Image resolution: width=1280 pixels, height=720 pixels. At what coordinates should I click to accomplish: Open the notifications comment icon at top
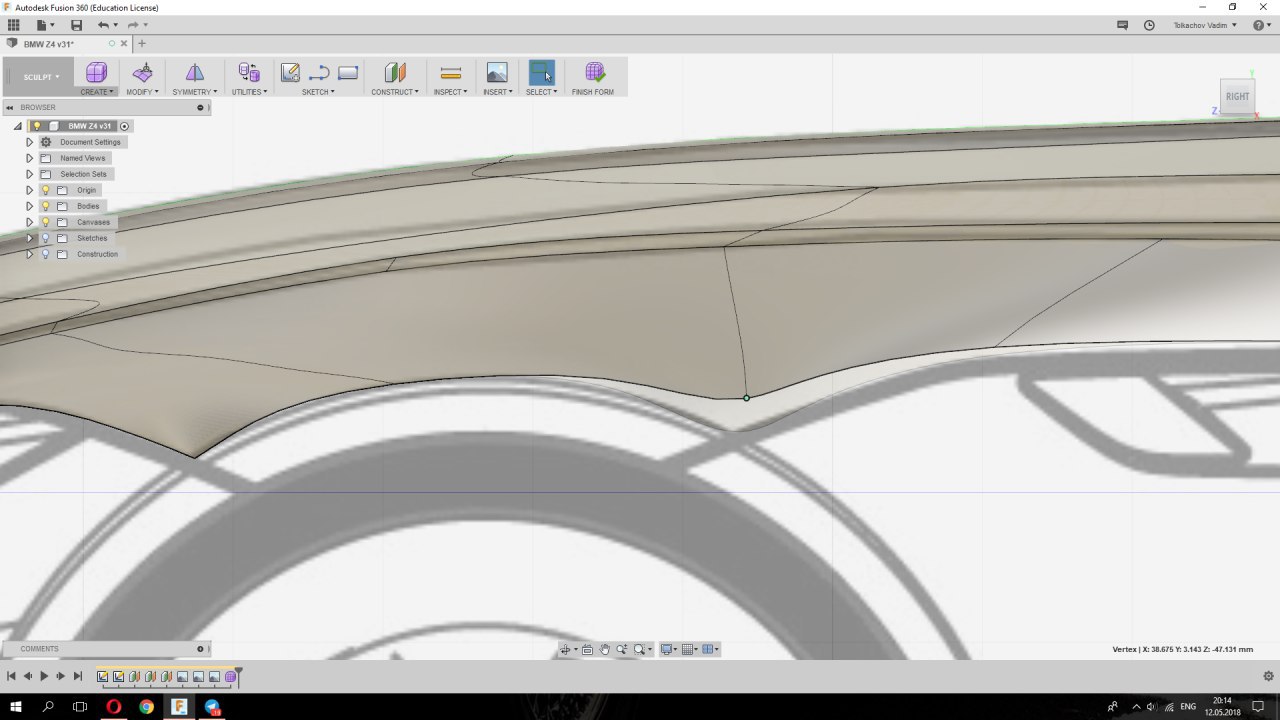[x=1123, y=25]
